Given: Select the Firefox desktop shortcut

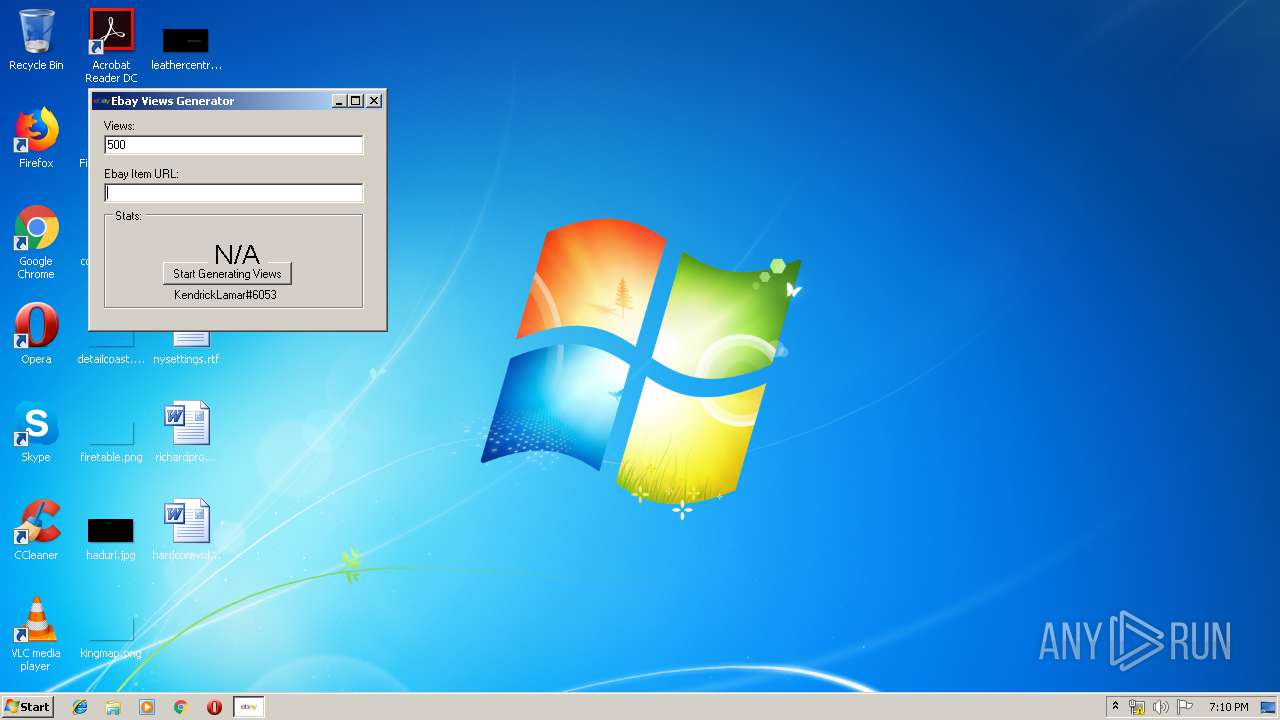Looking at the screenshot, I should point(36,138).
